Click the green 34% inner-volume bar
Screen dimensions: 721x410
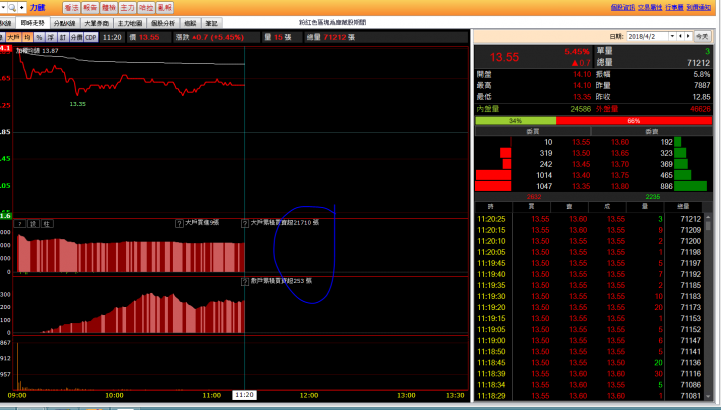pos(515,120)
